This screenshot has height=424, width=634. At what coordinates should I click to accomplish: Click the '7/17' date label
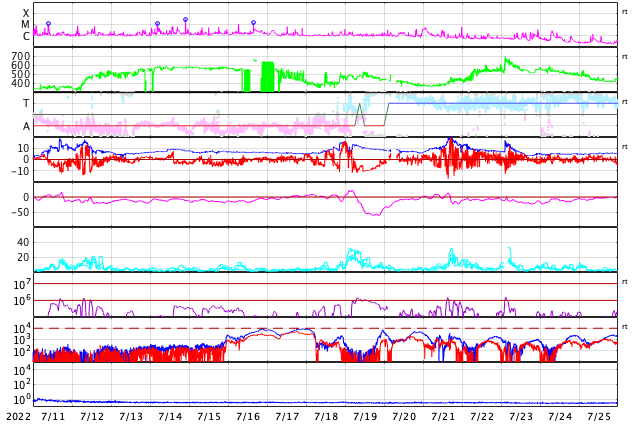point(287,417)
